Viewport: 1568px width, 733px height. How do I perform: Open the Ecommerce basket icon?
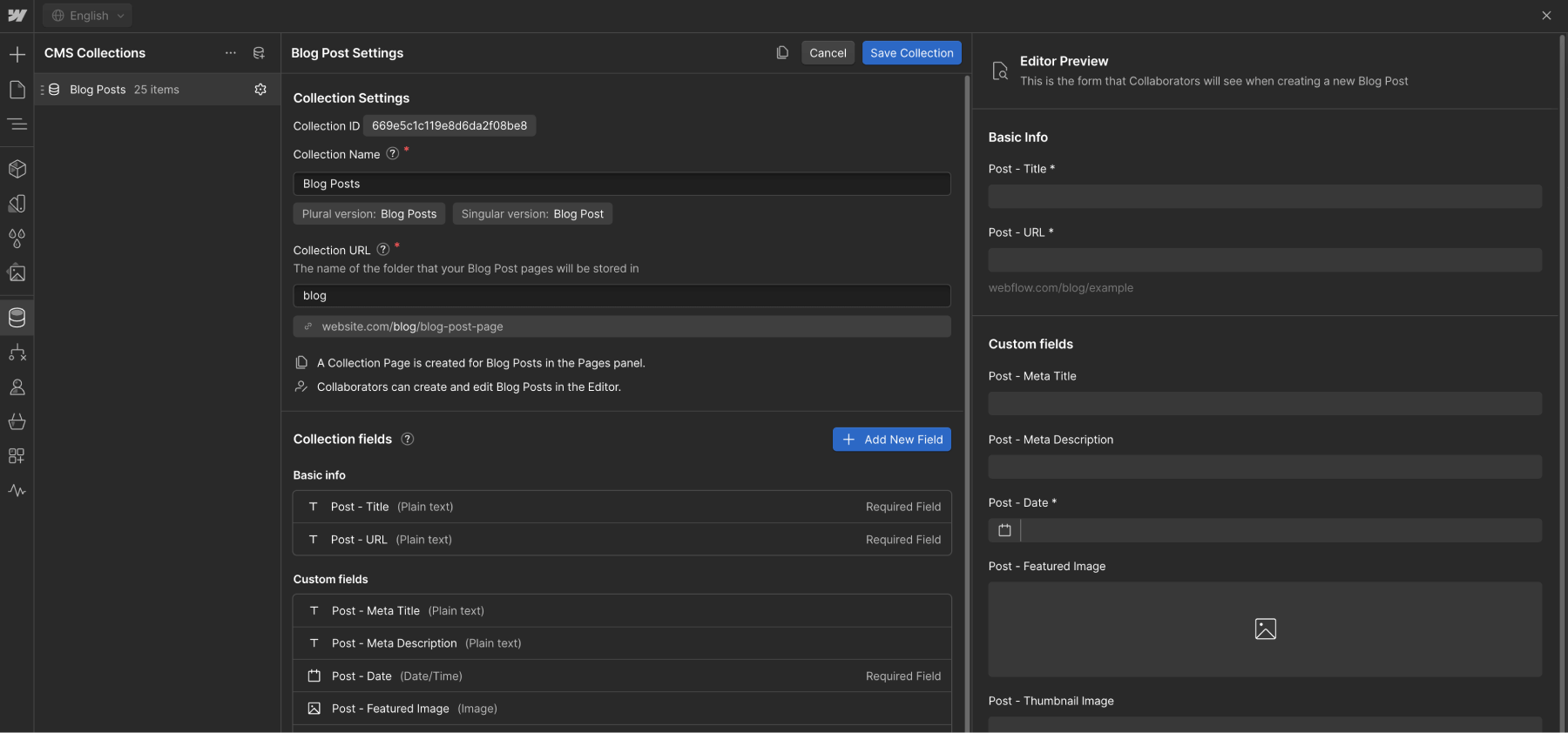(x=17, y=422)
